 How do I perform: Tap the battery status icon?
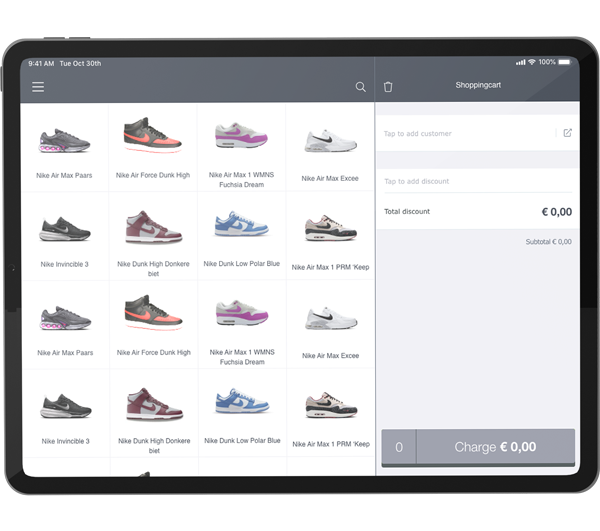coord(564,62)
